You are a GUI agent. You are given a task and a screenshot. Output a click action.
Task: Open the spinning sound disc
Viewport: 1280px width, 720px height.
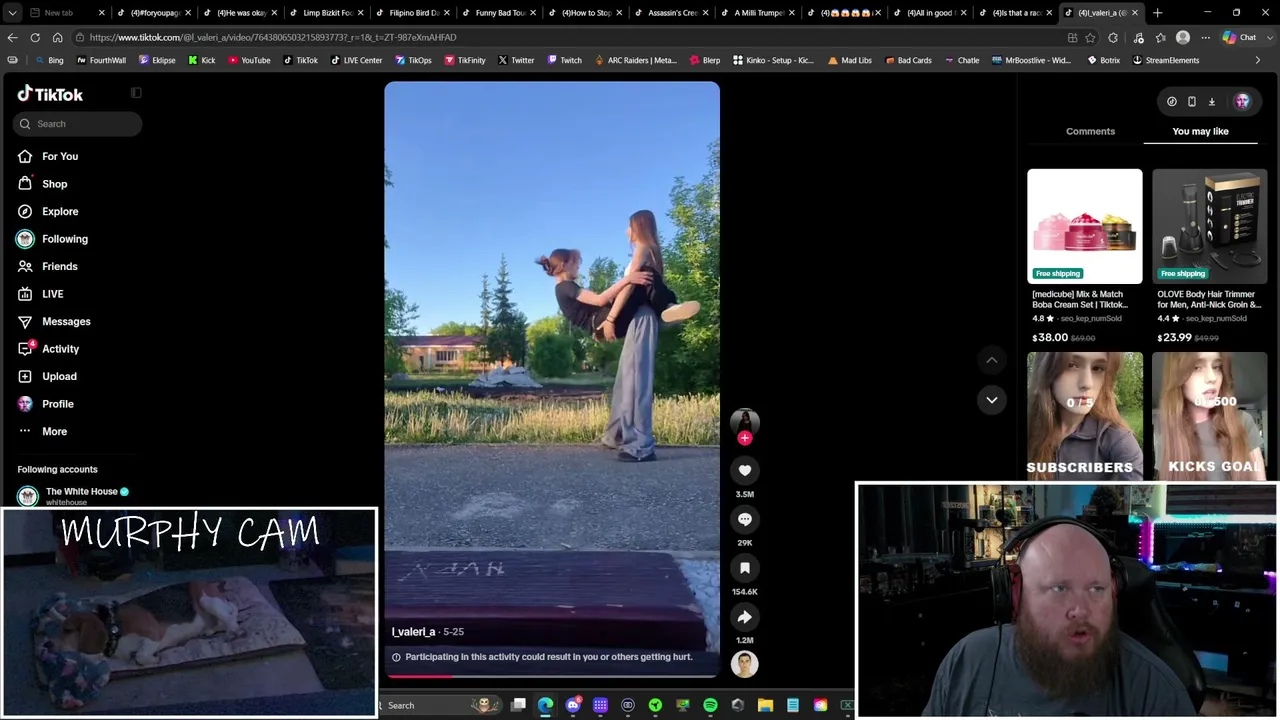[x=744, y=664]
